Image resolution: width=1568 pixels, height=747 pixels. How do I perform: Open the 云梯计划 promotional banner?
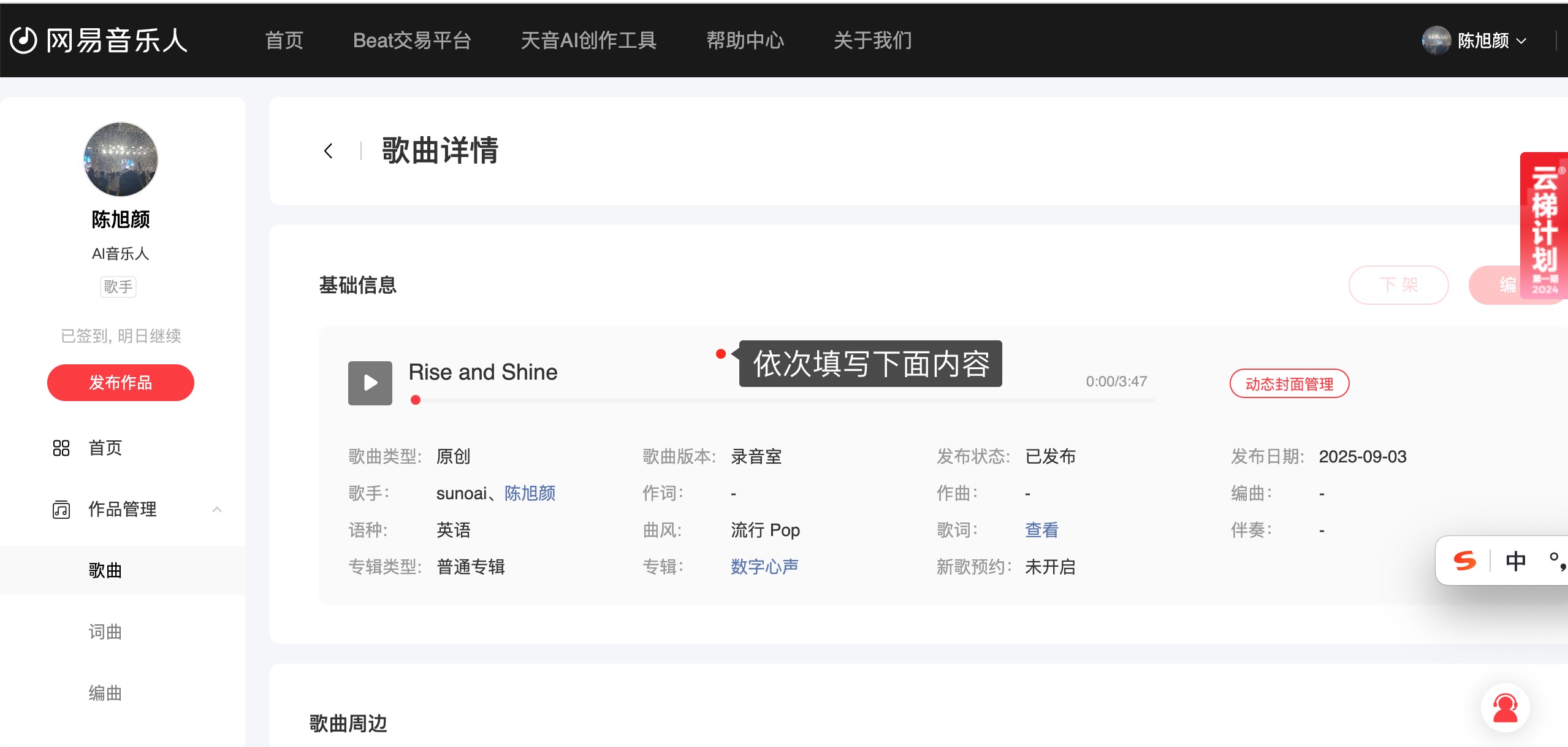(1544, 226)
